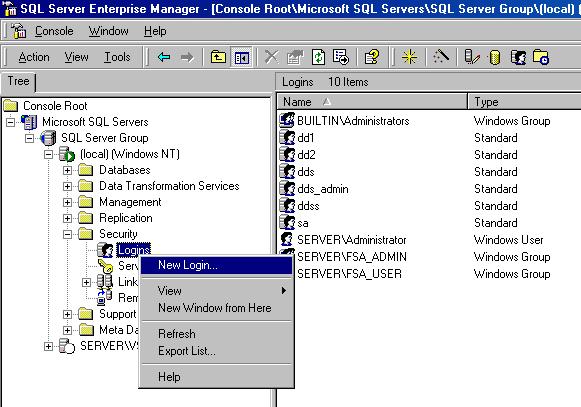The width and height of the screenshot is (581, 407).
Task: Click the New Database cylinder icon
Action: [x=495, y=57]
